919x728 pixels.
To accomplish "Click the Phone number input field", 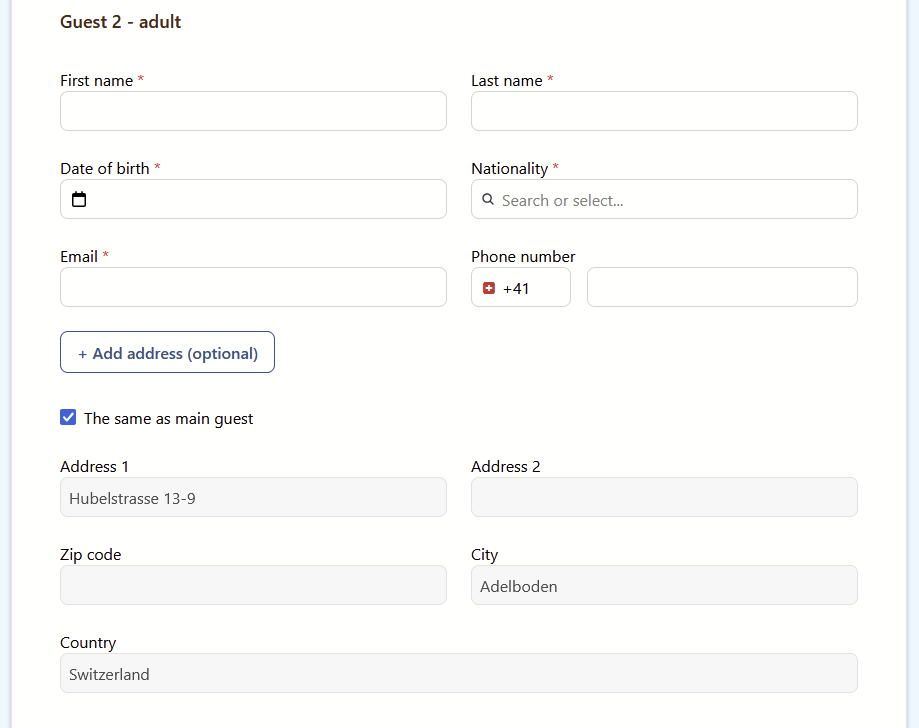I will 722,287.
